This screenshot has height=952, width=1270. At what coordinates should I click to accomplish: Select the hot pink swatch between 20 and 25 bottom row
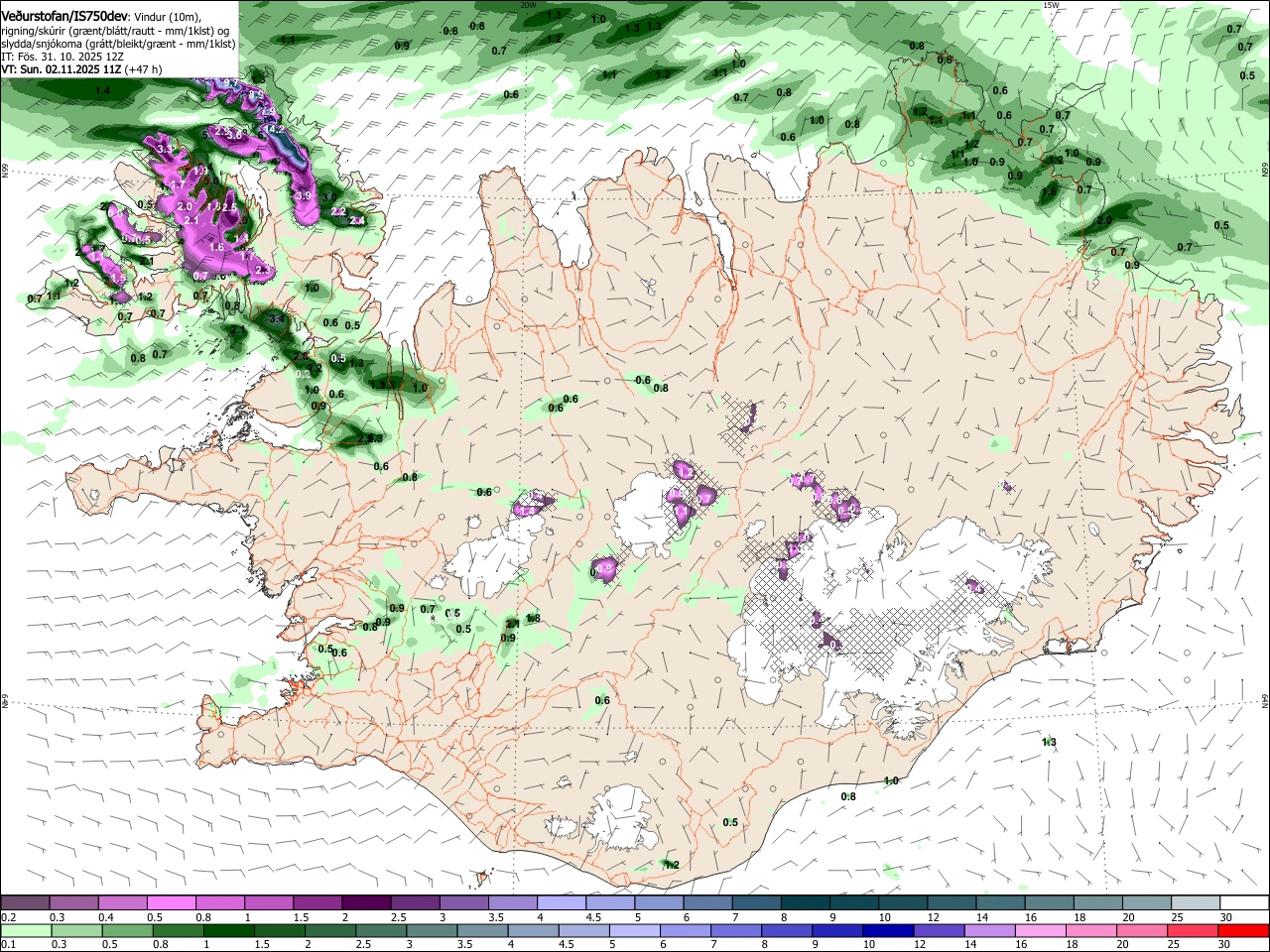tap(1141, 930)
